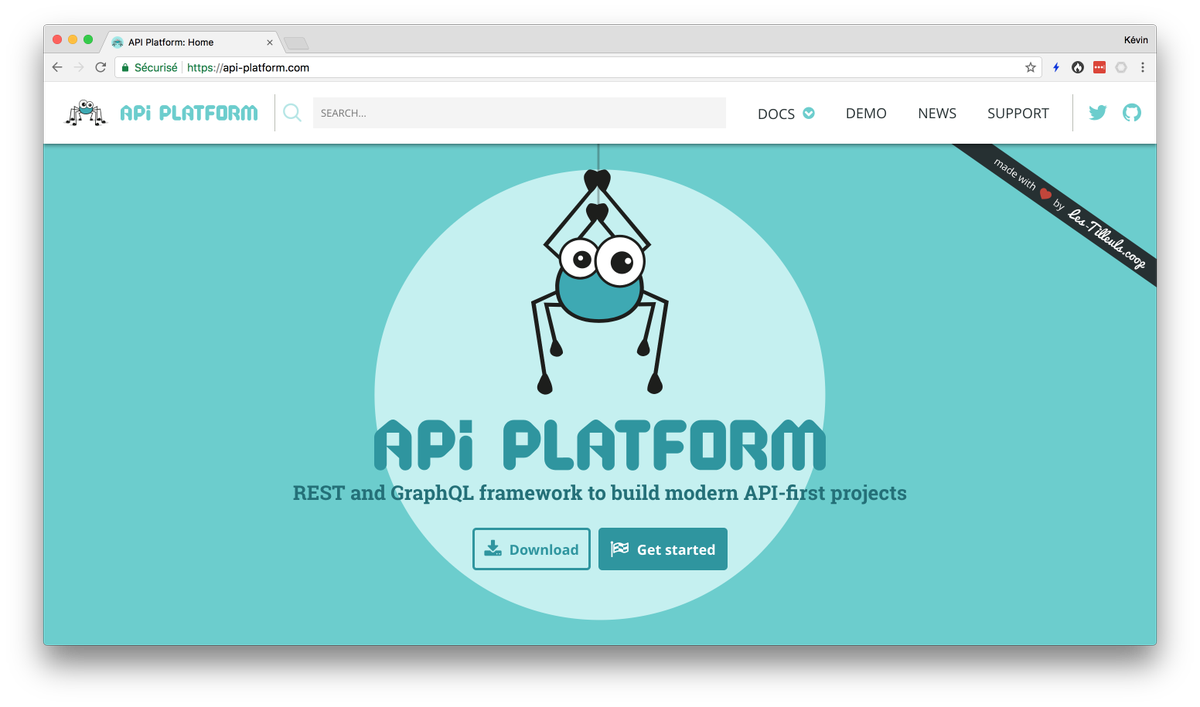The width and height of the screenshot is (1200, 707).
Task: Click the REST and GraphQL framework tagline
Action: tap(600, 493)
